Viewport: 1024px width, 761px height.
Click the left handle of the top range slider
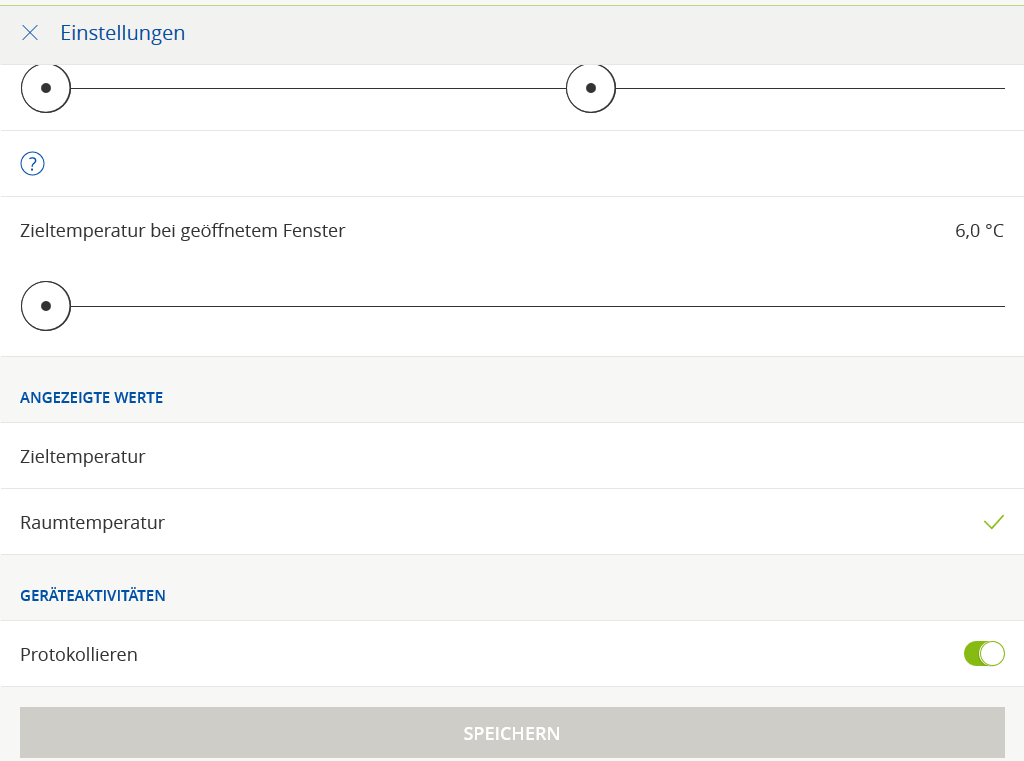point(46,88)
